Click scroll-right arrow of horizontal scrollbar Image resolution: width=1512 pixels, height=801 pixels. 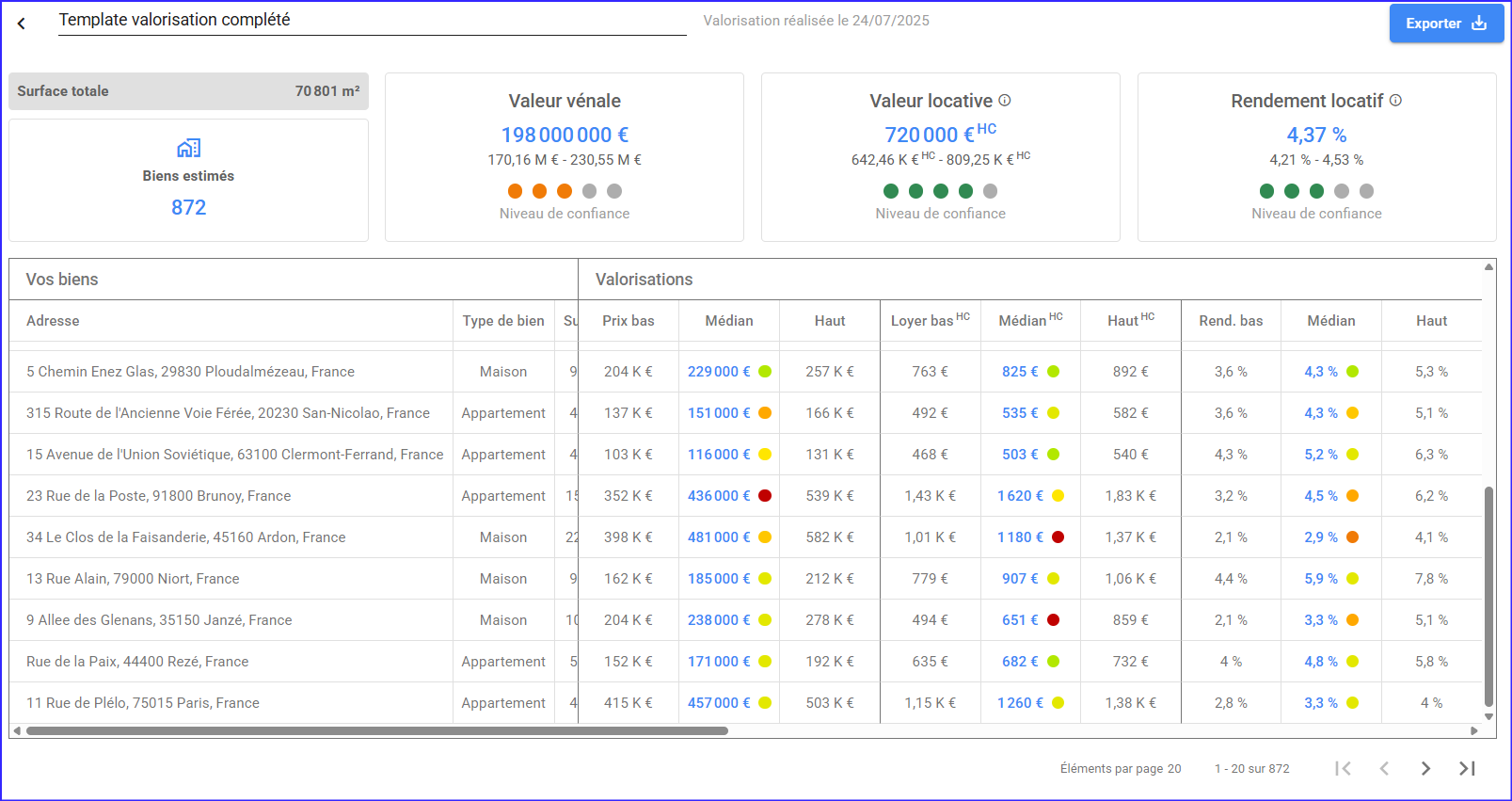coord(1474,730)
